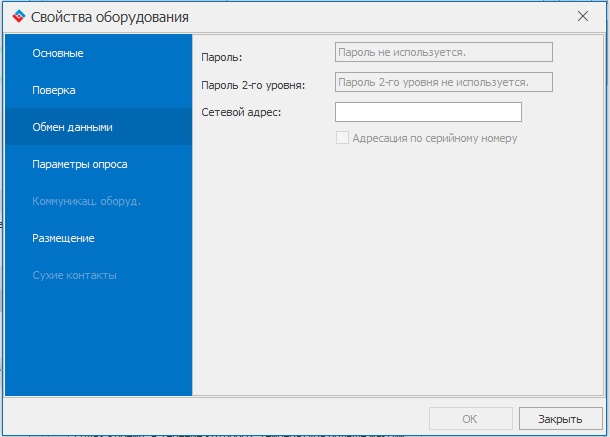This screenshot has width=610, height=437.
Task: Switch to the Поверка section
Action: (x=98, y=90)
